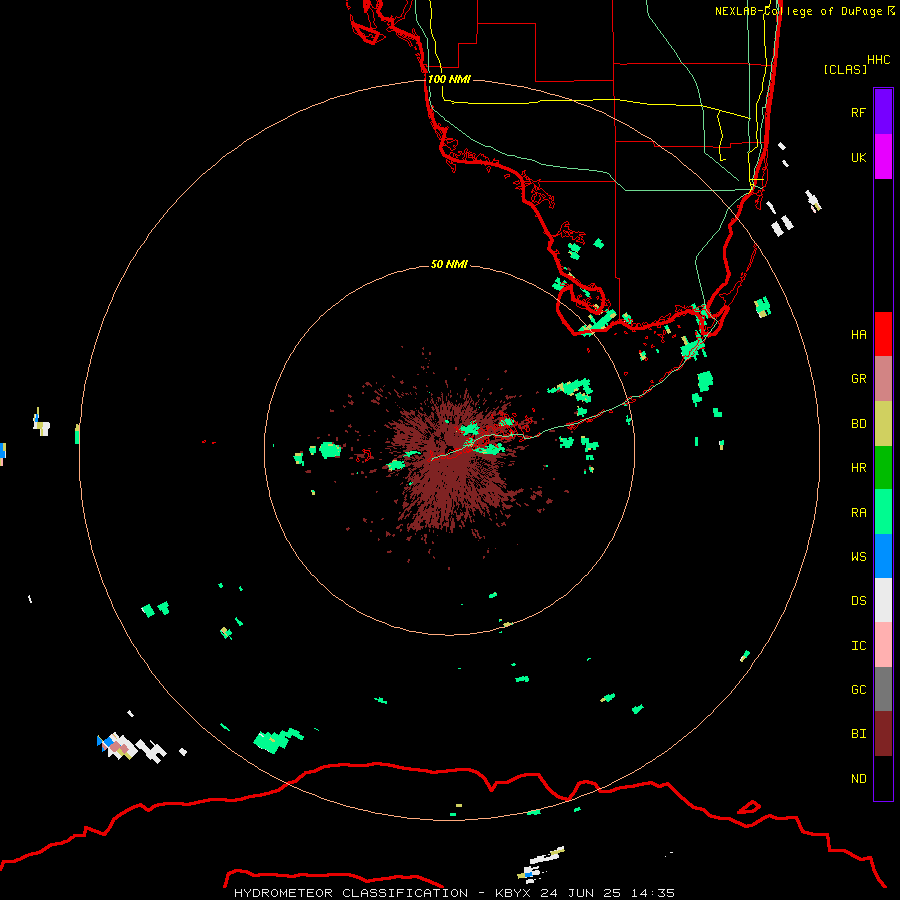Click the HA legend label
900x900 pixels.
point(858,334)
